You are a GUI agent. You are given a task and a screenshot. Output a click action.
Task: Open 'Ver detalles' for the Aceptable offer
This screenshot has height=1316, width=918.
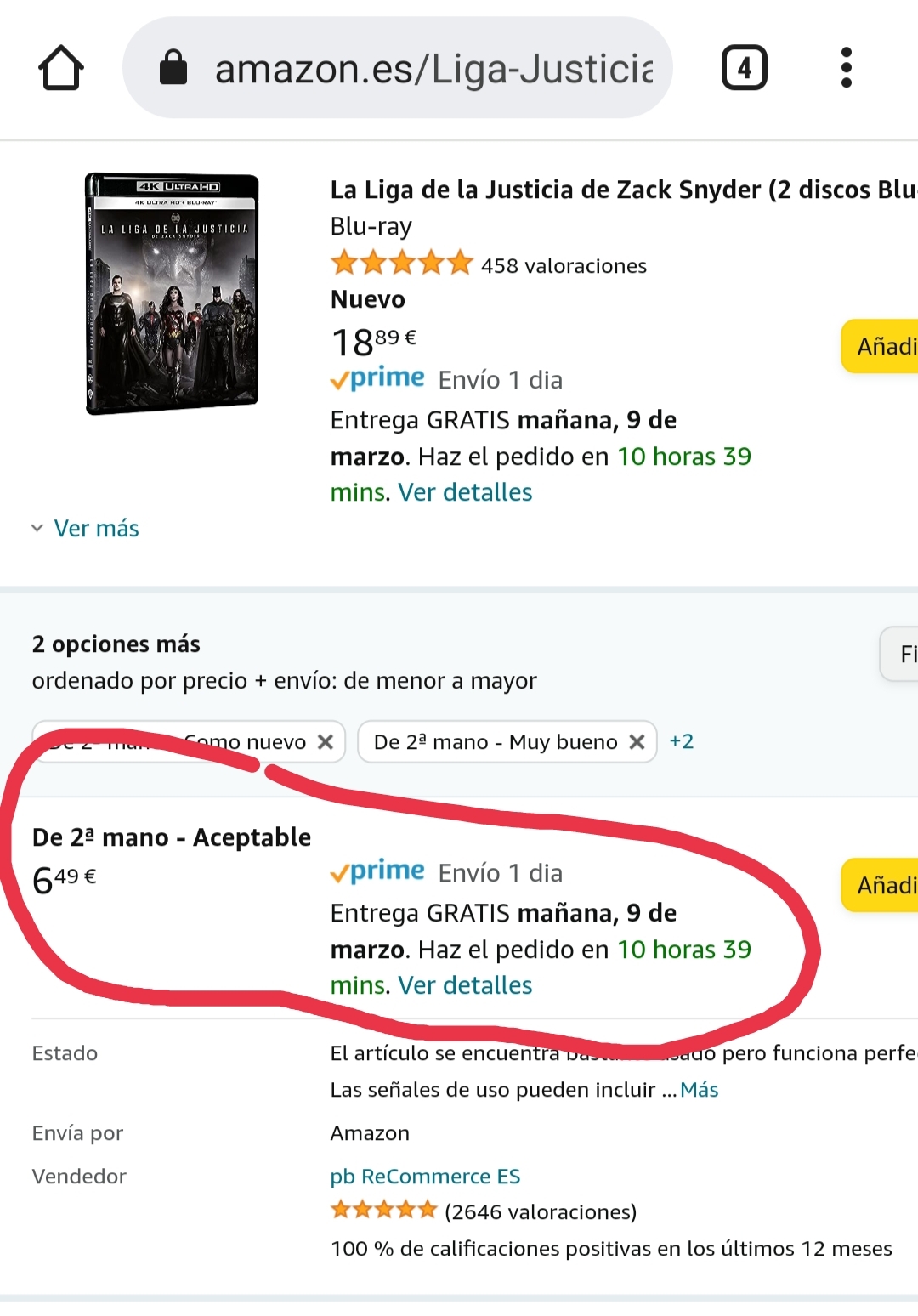(465, 985)
